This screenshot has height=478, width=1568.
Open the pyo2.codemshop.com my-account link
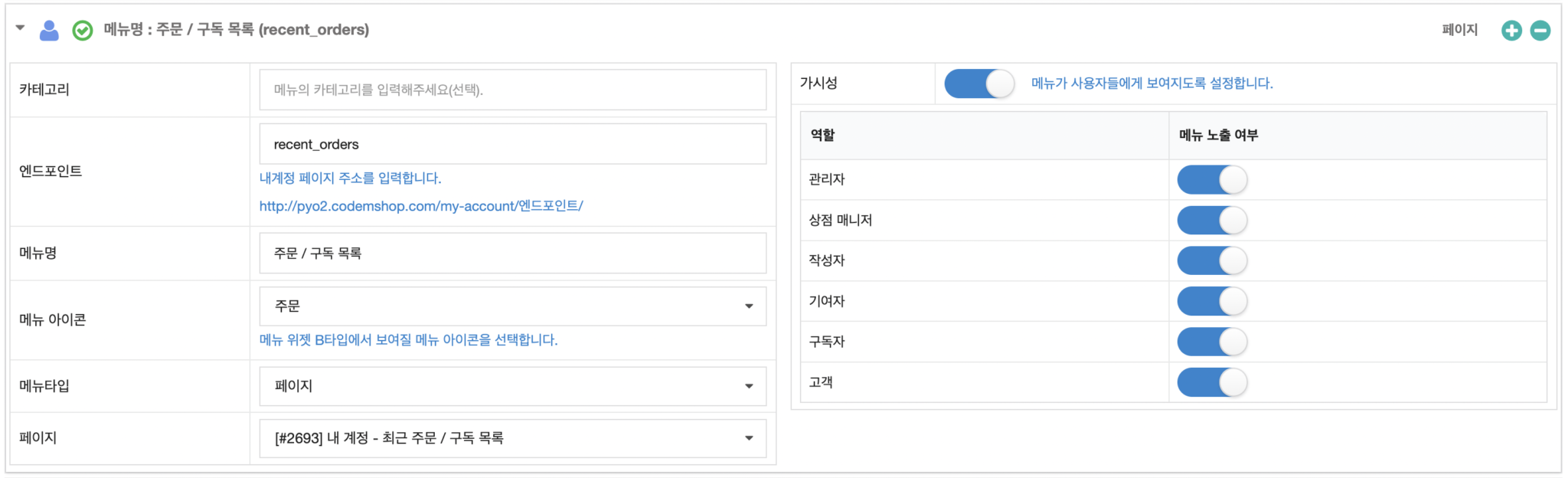tap(421, 206)
